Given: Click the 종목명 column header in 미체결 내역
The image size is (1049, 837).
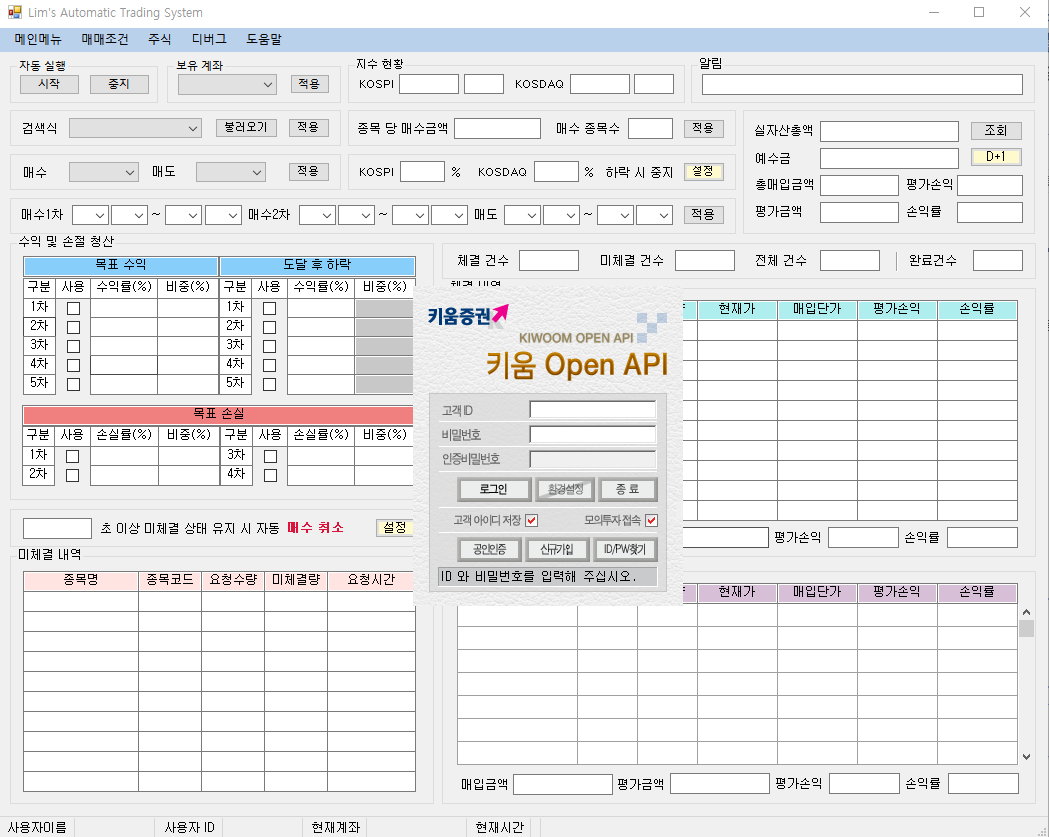Looking at the screenshot, I should point(81,580).
